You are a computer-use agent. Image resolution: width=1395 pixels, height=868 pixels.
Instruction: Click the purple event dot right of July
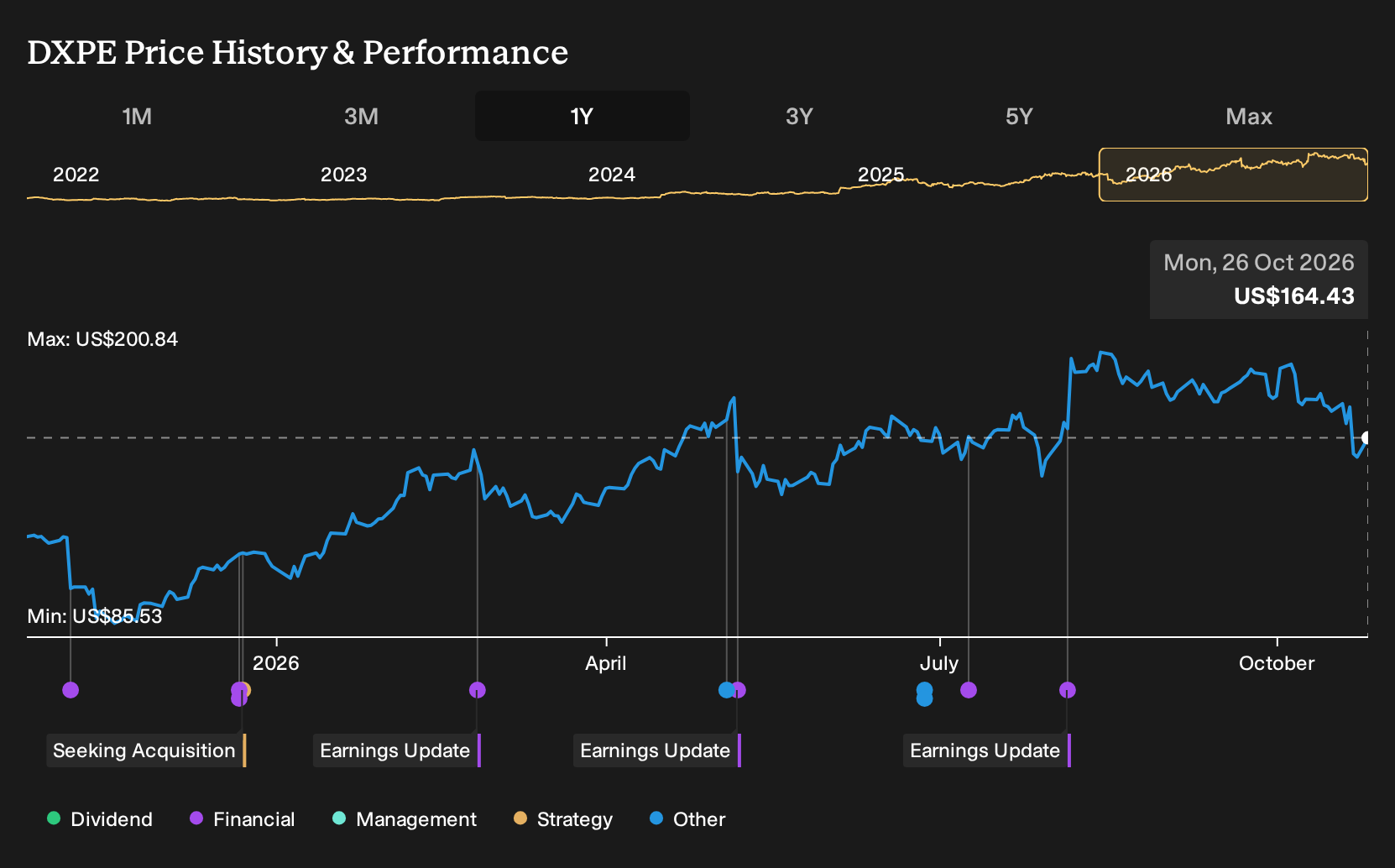click(969, 690)
